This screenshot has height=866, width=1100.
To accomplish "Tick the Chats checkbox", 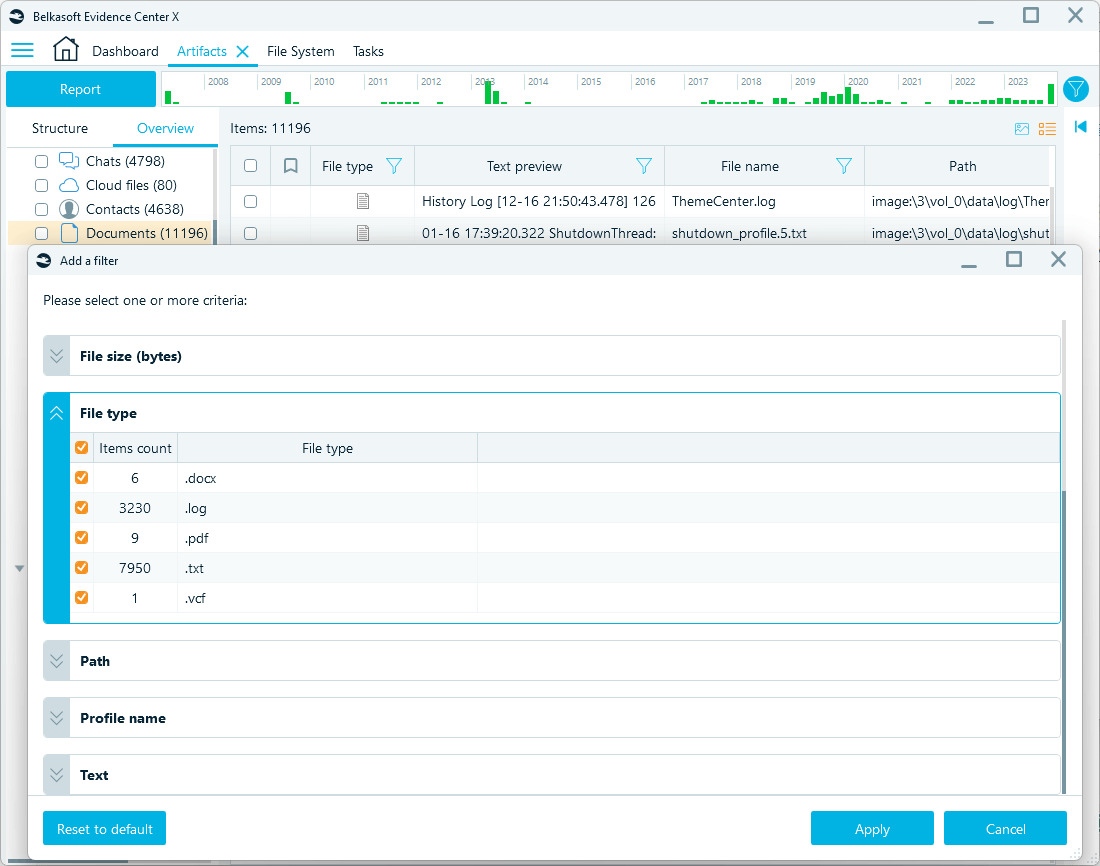I will [x=41, y=161].
